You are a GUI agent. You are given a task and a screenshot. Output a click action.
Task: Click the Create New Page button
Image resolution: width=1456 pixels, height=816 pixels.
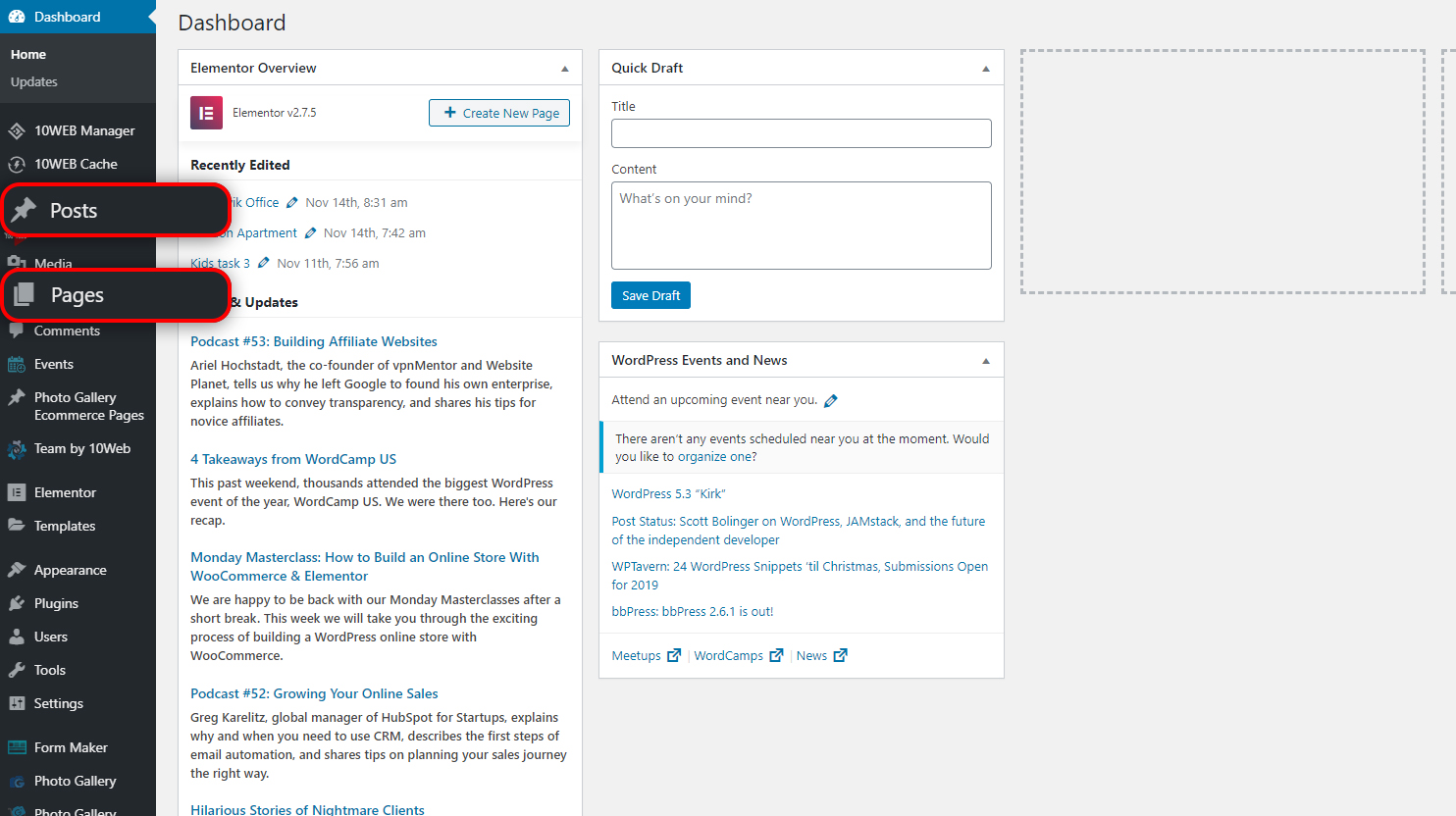pyautogui.click(x=499, y=113)
